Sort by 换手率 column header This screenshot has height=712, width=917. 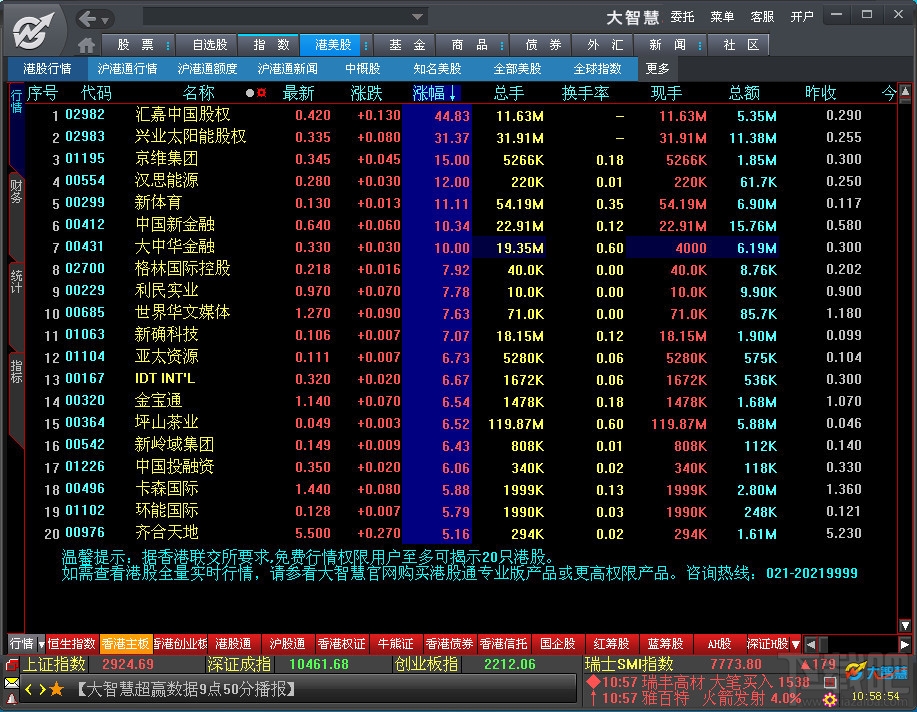[x=585, y=93]
